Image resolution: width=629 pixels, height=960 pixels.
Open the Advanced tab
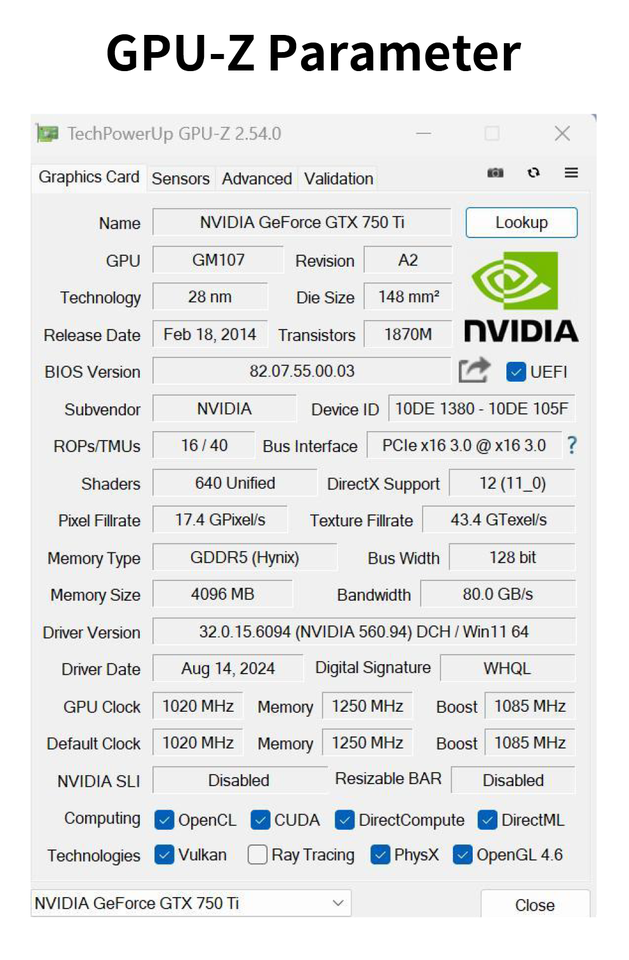tap(257, 179)
